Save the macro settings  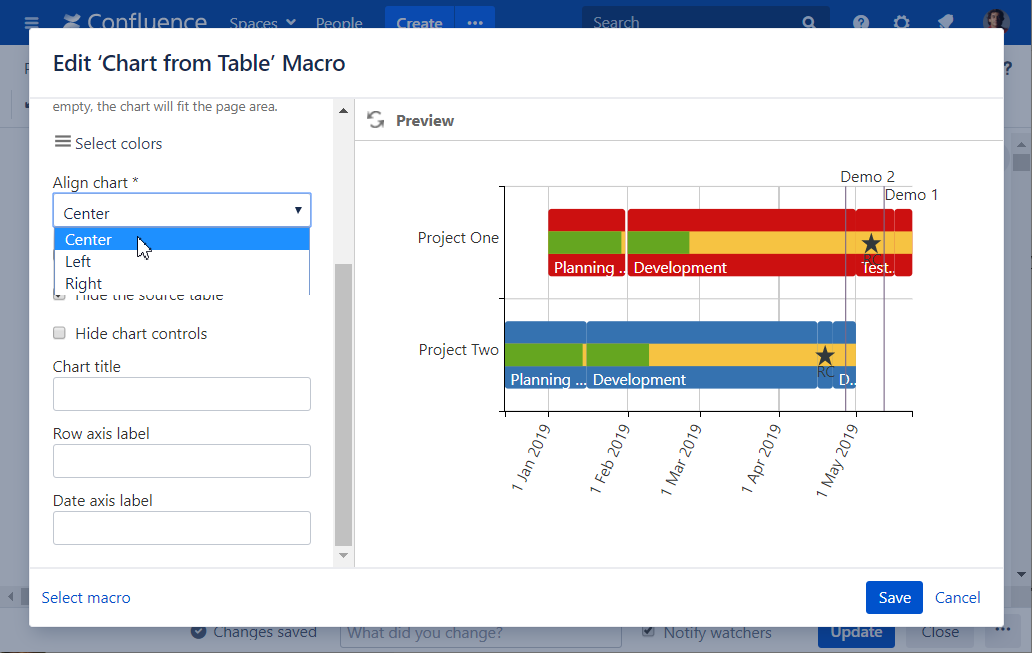click(x=893, y=597)
